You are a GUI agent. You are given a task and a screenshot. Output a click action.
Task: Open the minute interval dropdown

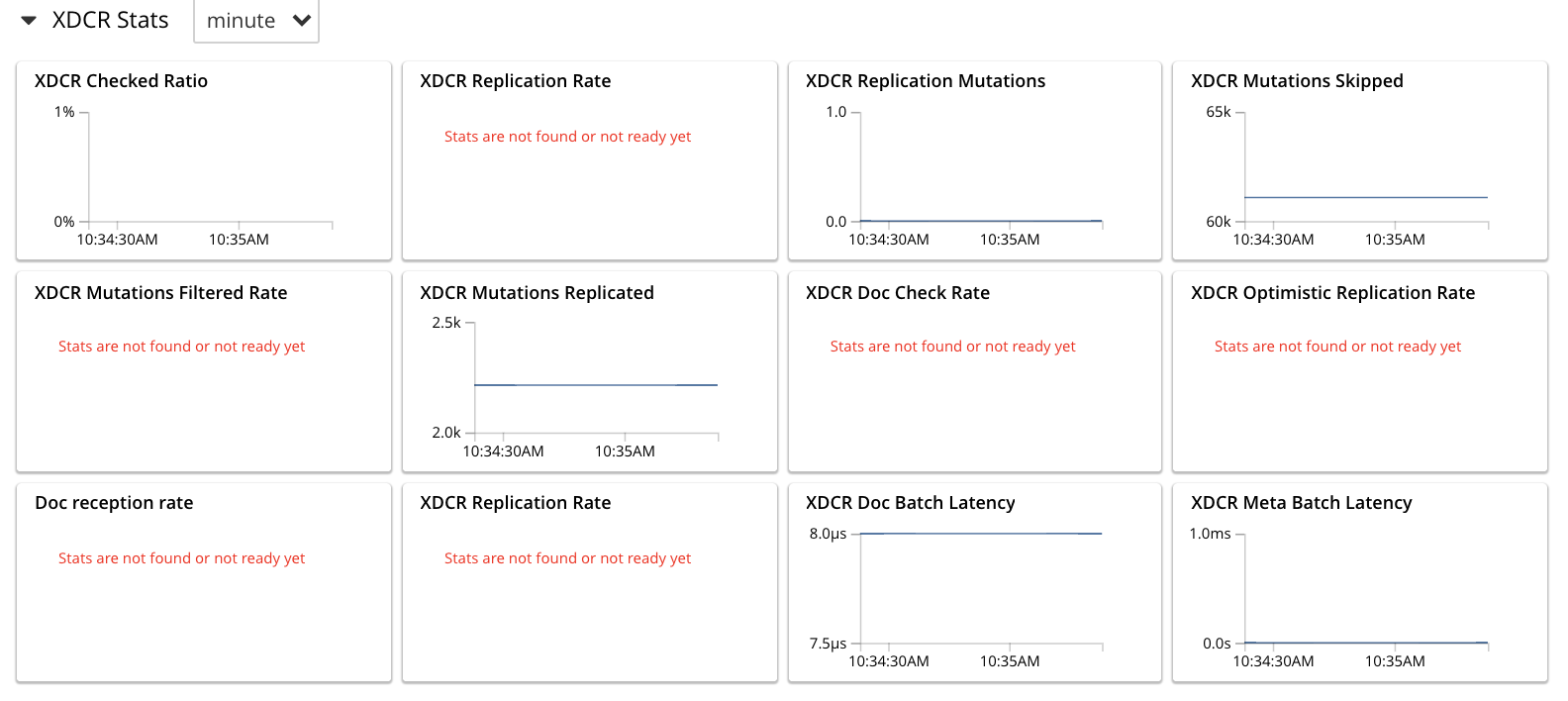(x=256, y=21)
